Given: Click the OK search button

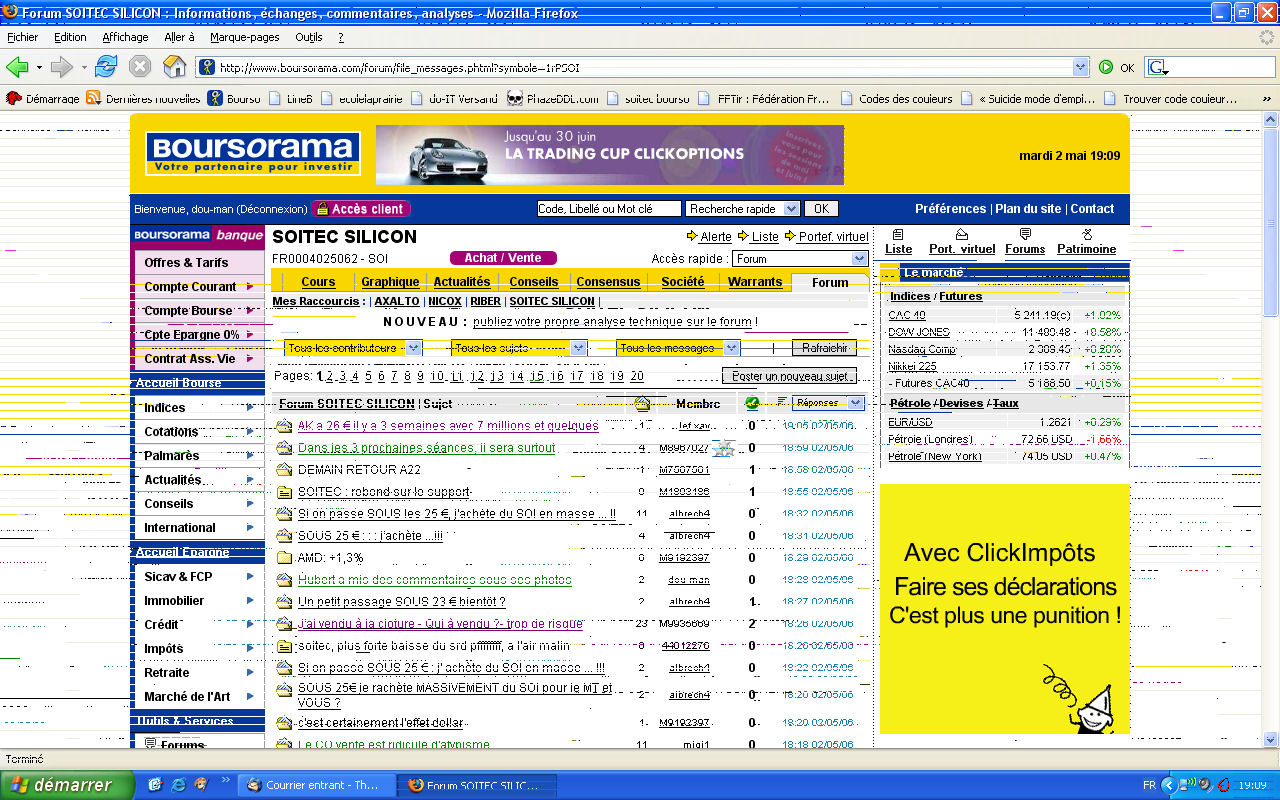Looking at the screenshot, I should coord(820,209).
